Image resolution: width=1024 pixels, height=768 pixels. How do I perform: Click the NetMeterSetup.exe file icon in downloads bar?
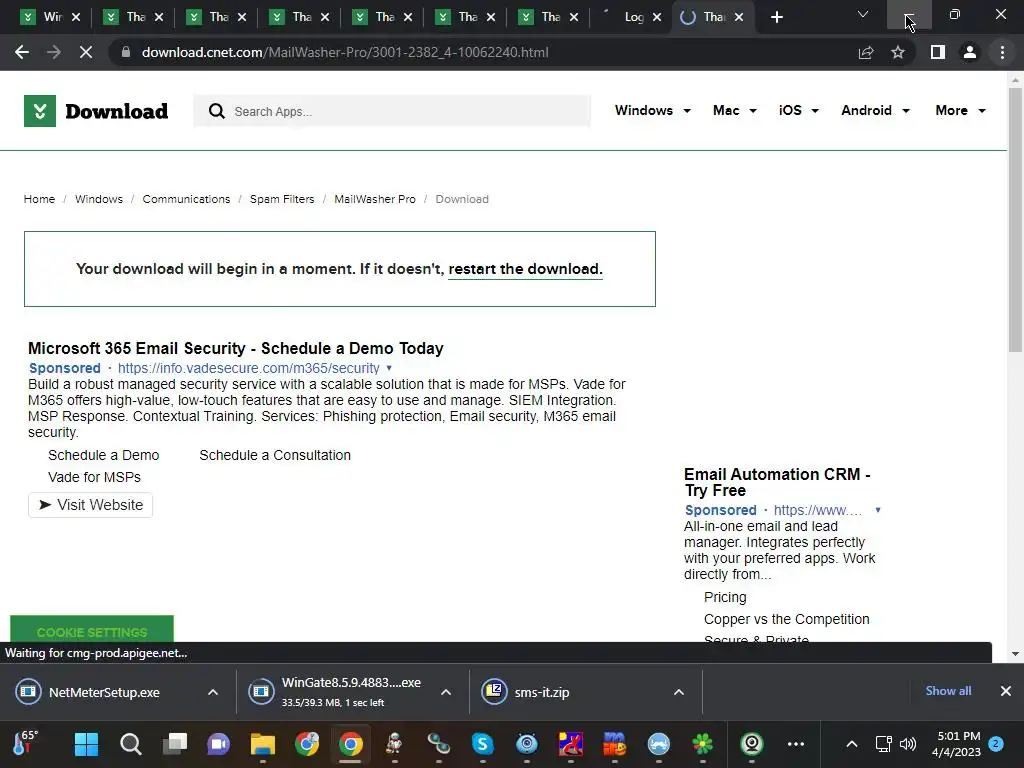coord(29,692)
